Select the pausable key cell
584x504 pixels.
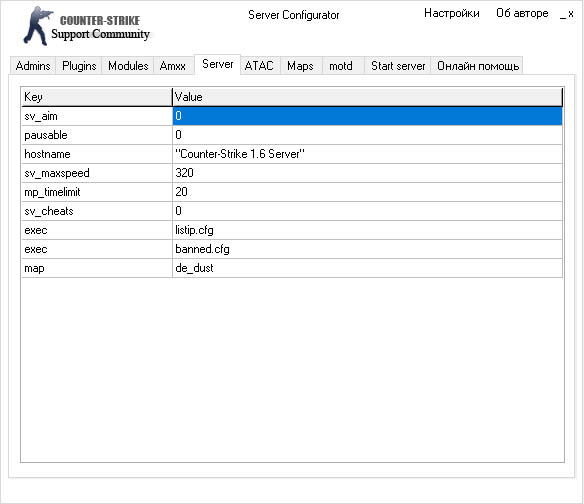tap(97, 135)
